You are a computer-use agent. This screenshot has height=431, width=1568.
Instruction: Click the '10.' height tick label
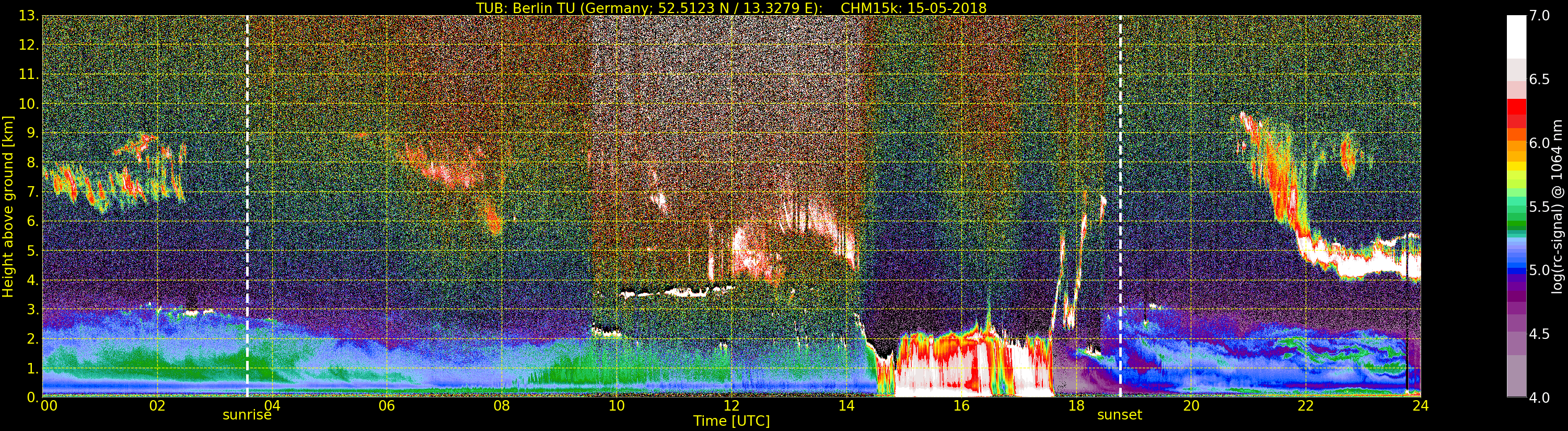click(29, 104)
